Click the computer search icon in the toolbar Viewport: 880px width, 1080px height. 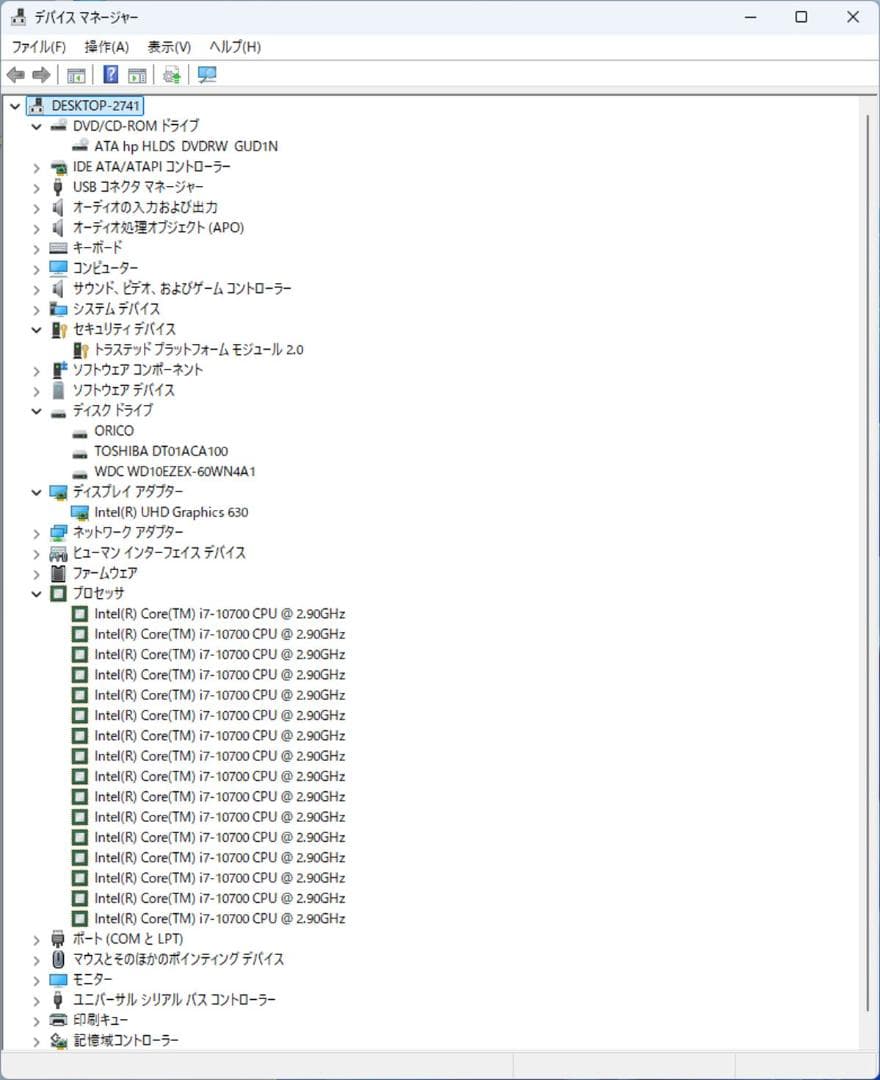[x=204, y=74]
